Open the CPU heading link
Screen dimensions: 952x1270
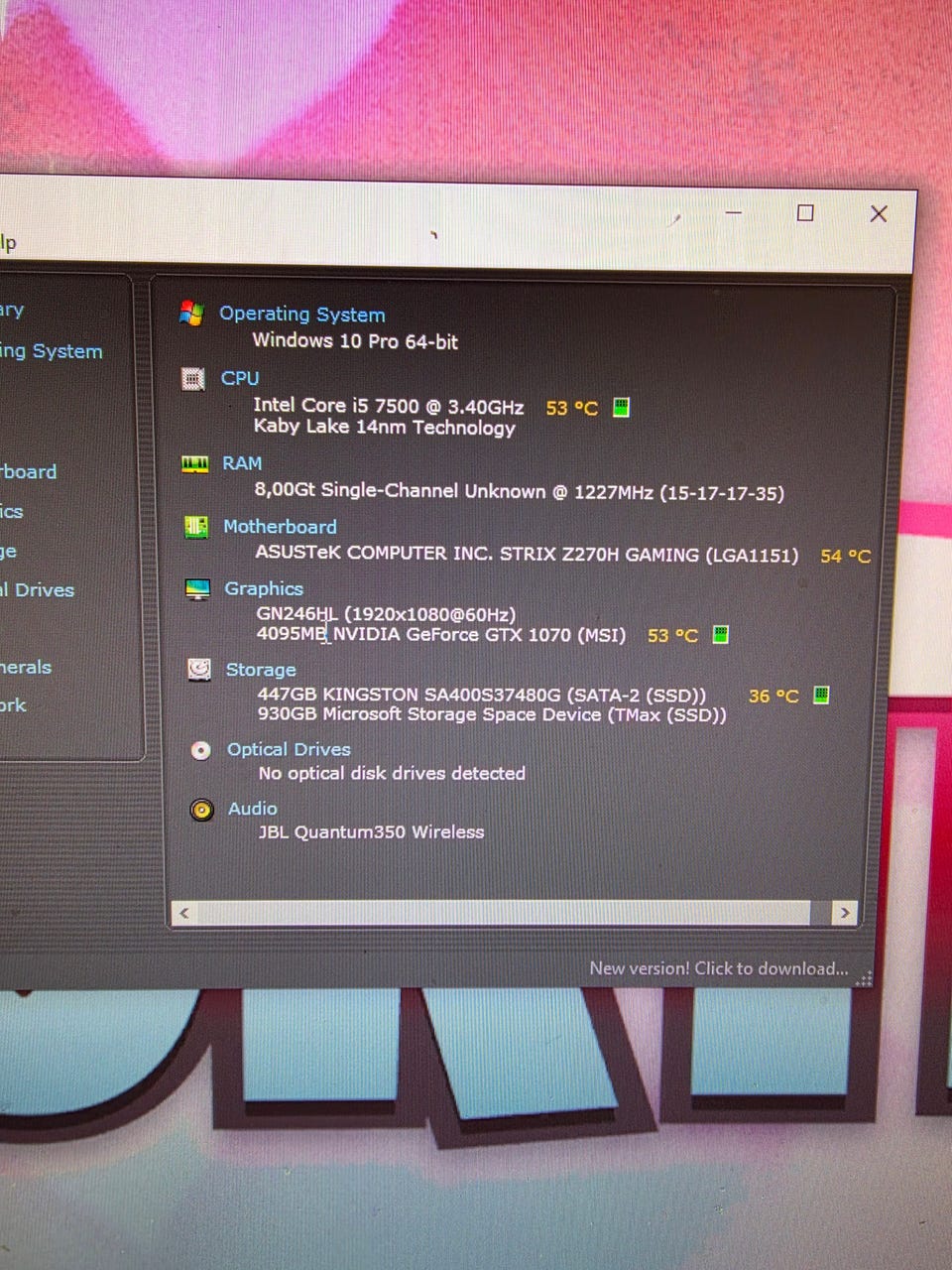[x=240, y=378]
